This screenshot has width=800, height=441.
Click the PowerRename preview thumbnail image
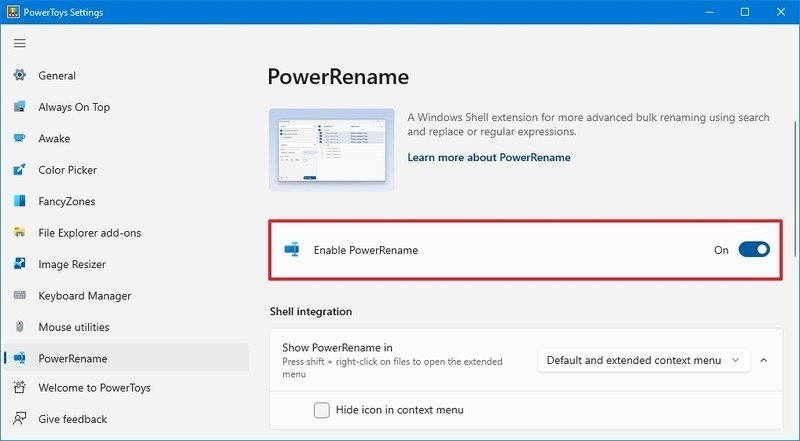331,150
